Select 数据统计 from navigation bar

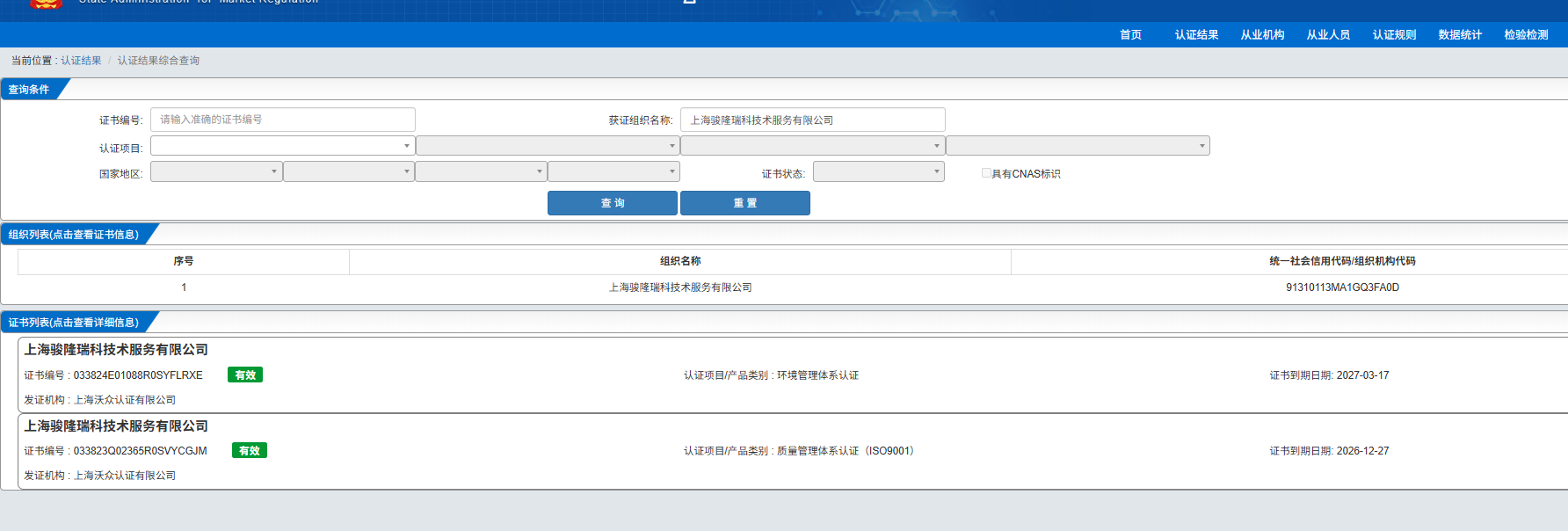[x=1460, y=35]
